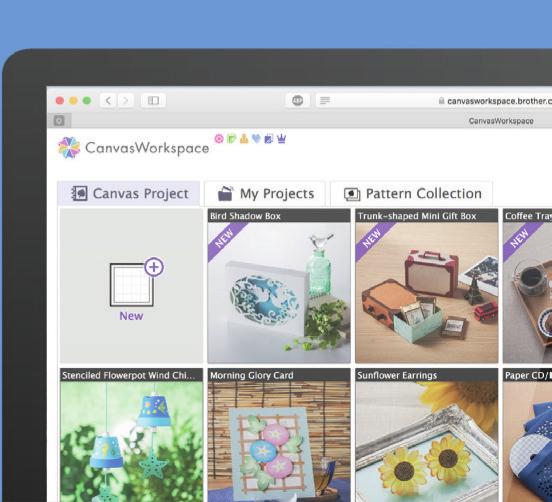Screen dimensions: 552x502
Task: Click the My Projects folder icon
Action: pyautogui.click(x=225, y=193)
